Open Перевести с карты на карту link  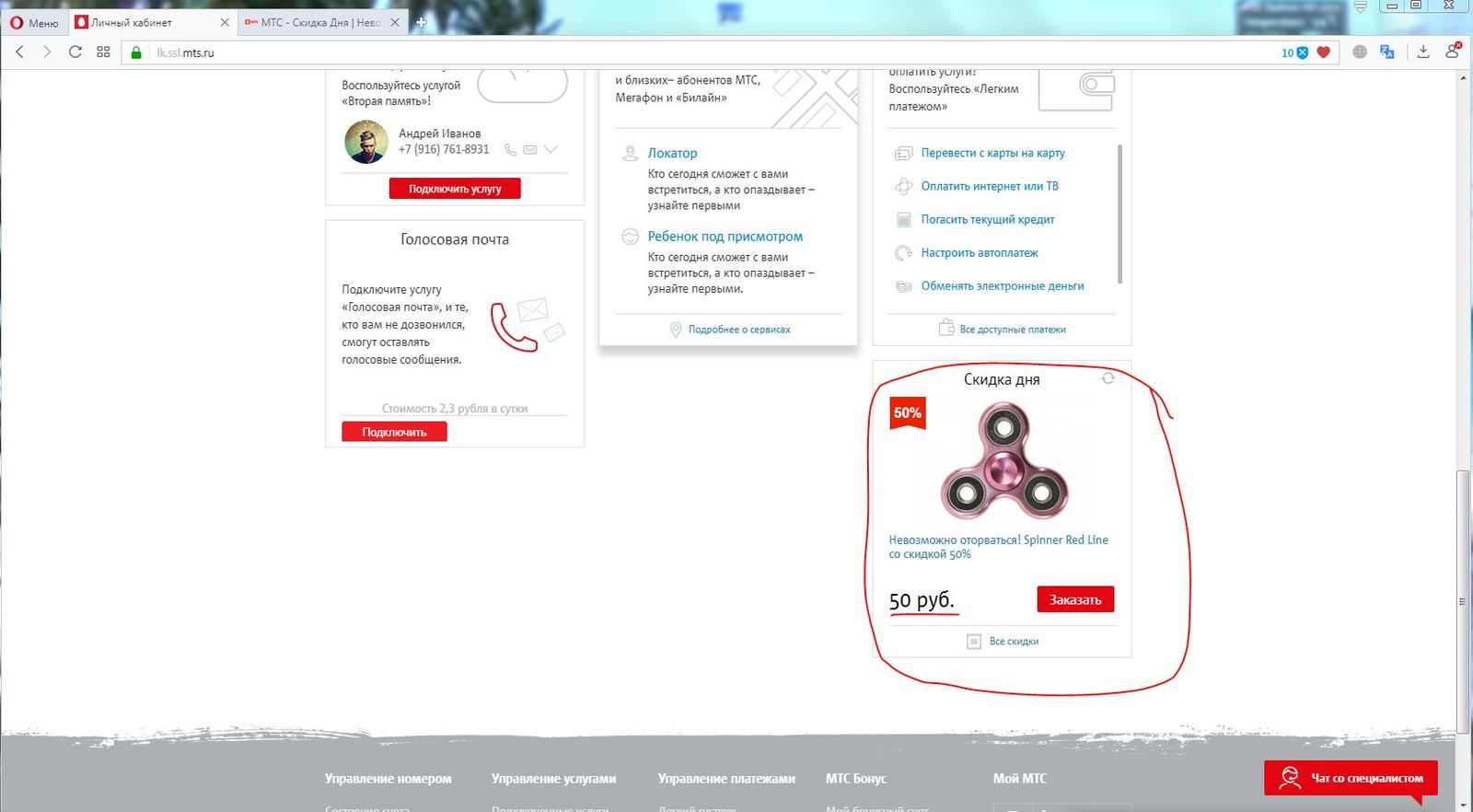pos(992,153)
